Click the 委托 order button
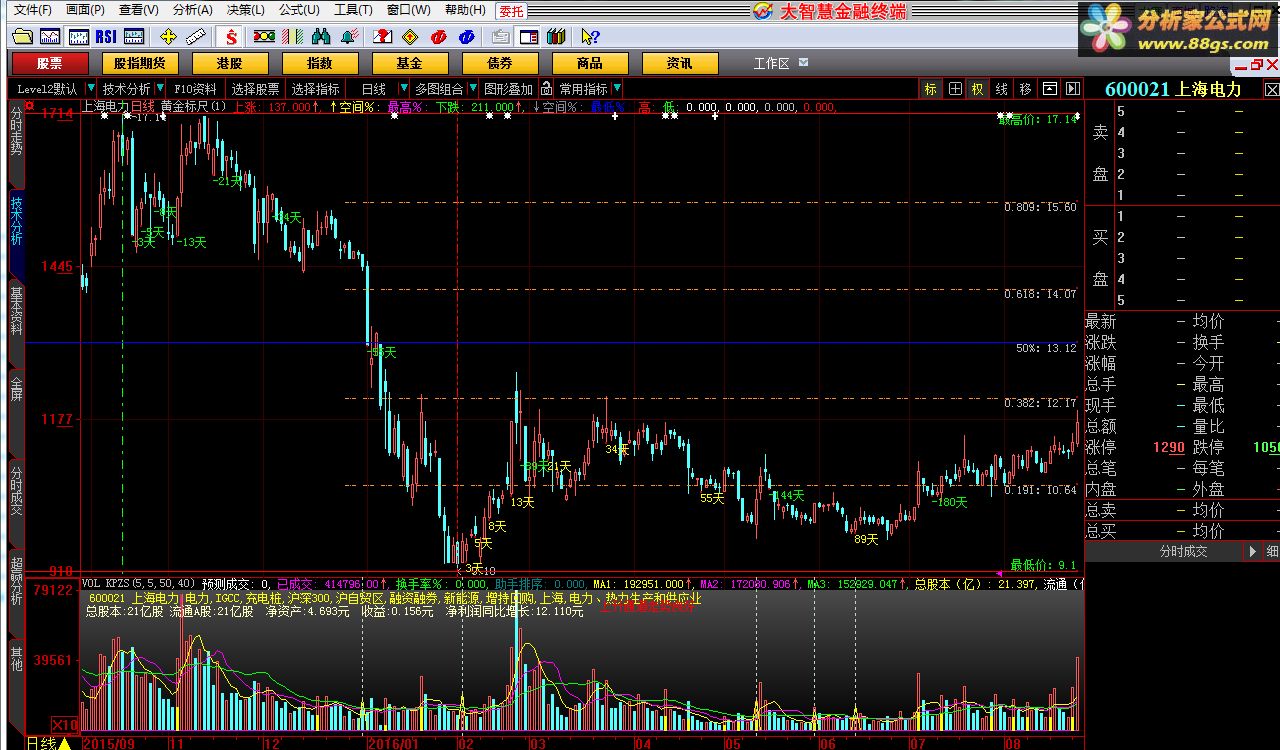 click(x=511, y=10)
